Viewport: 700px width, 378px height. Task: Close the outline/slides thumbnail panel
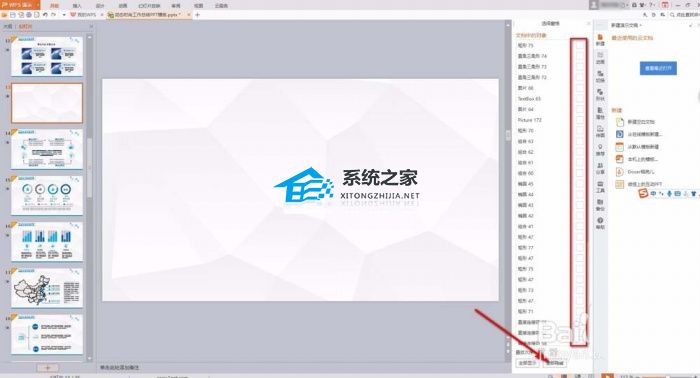pyautogui.click(x=91, y=27)
